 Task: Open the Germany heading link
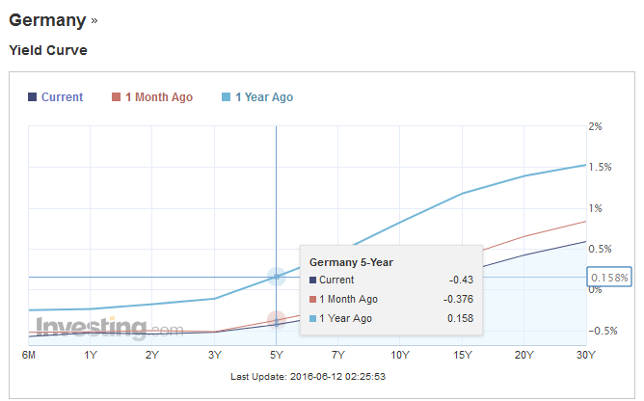pyautogui.click(x=47, y=20)
